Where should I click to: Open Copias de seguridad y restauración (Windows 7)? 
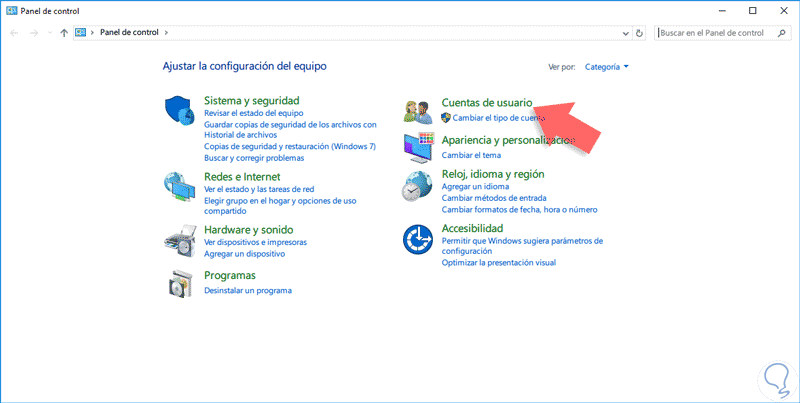click(x=290, y=146)
